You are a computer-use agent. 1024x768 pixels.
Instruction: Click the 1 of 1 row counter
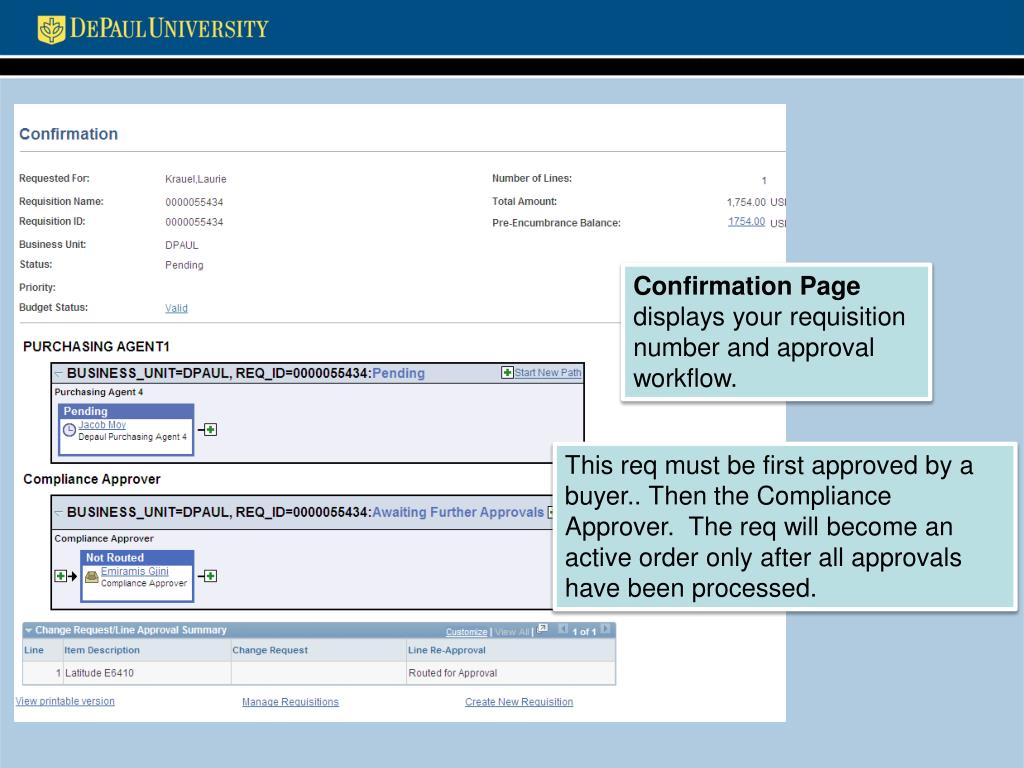click(584, 632)
